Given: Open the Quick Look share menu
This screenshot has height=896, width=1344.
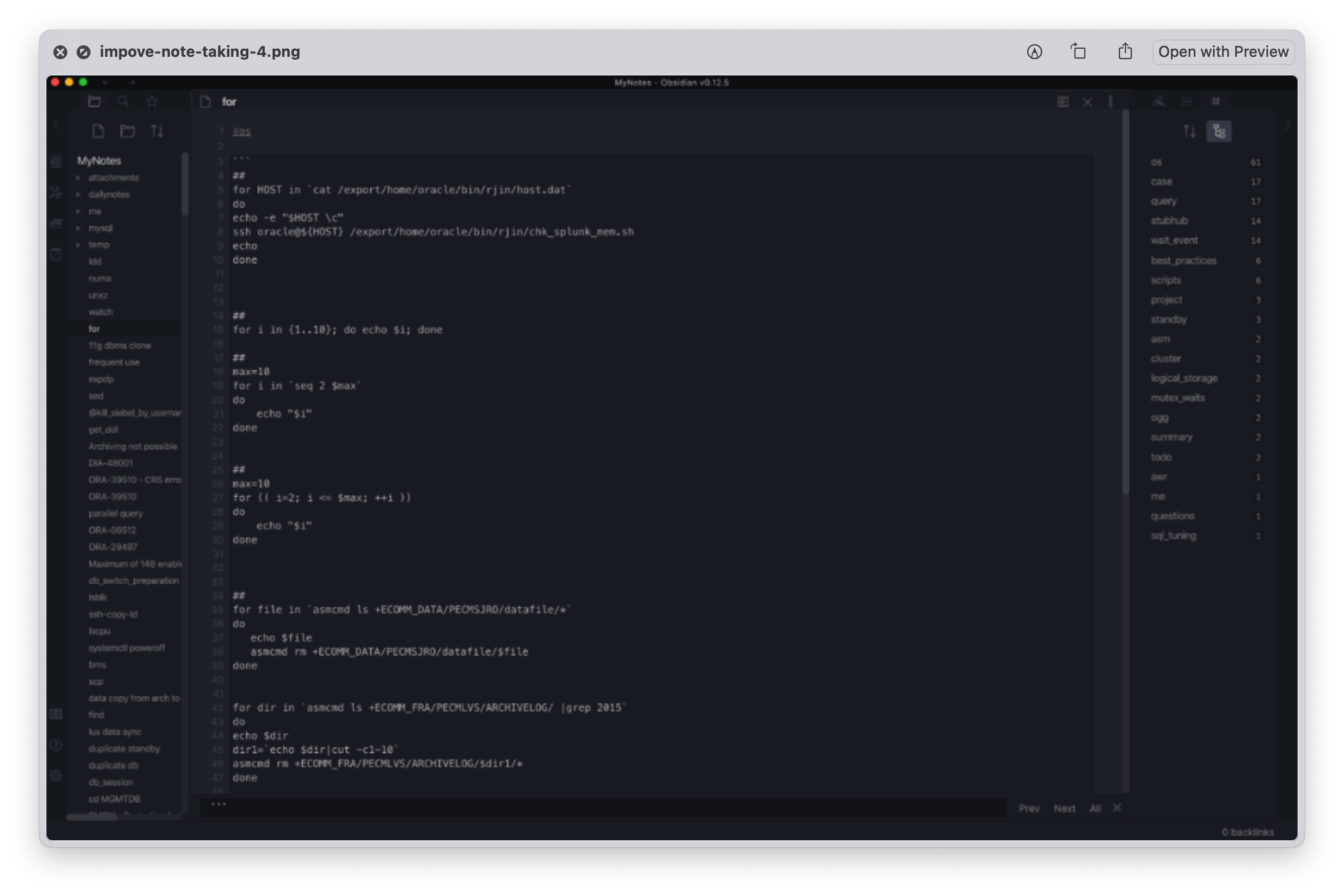Looking at the screenshot, I should [x=1125, y=51].
